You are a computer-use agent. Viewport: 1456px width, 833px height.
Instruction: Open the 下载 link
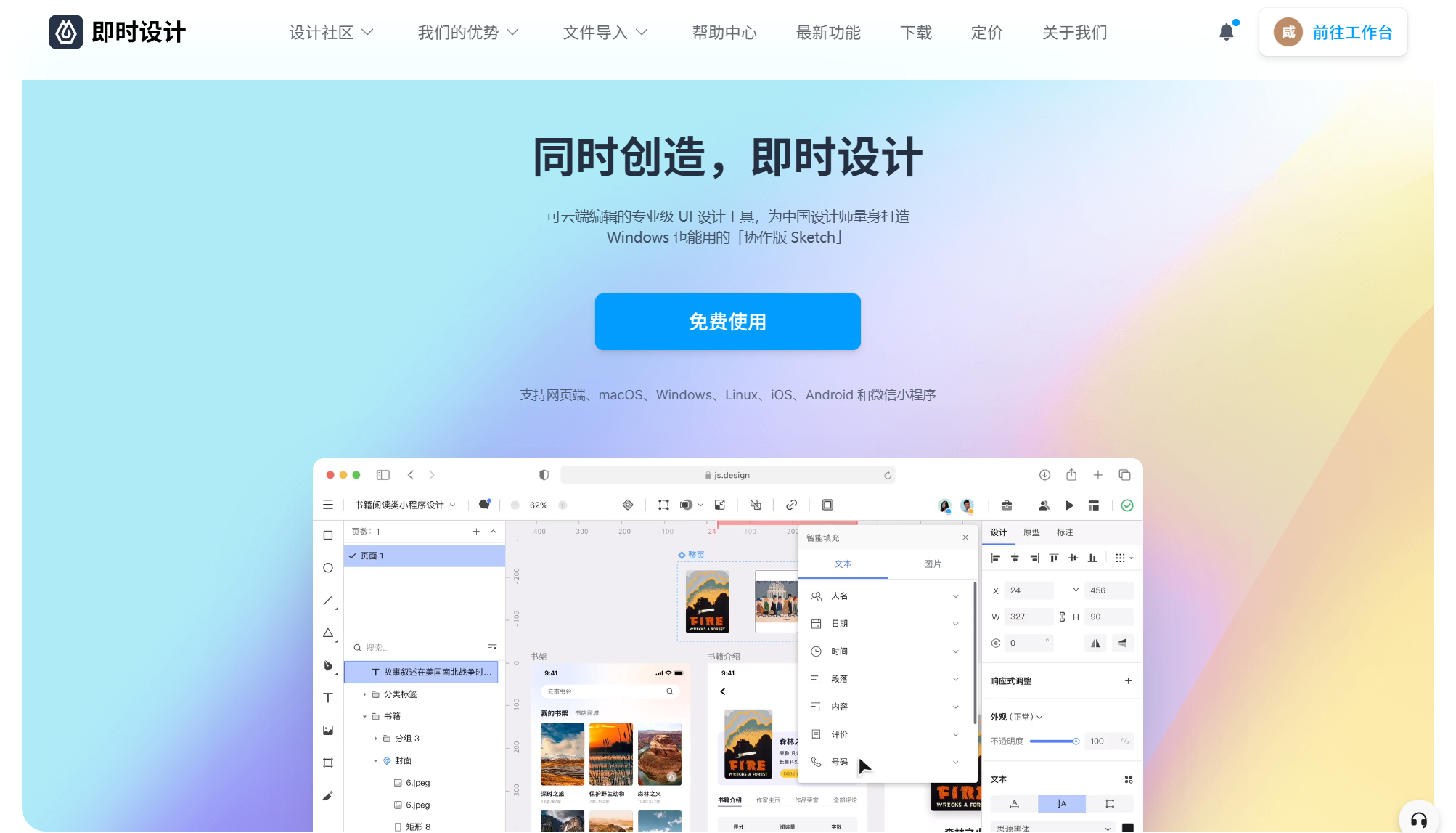(x=916, y=33)
